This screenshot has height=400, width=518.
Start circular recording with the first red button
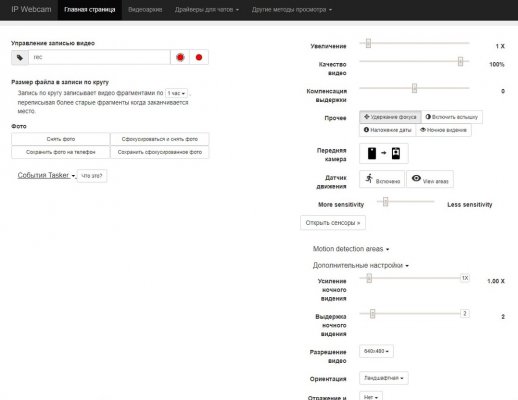click(x=180, y=57)
